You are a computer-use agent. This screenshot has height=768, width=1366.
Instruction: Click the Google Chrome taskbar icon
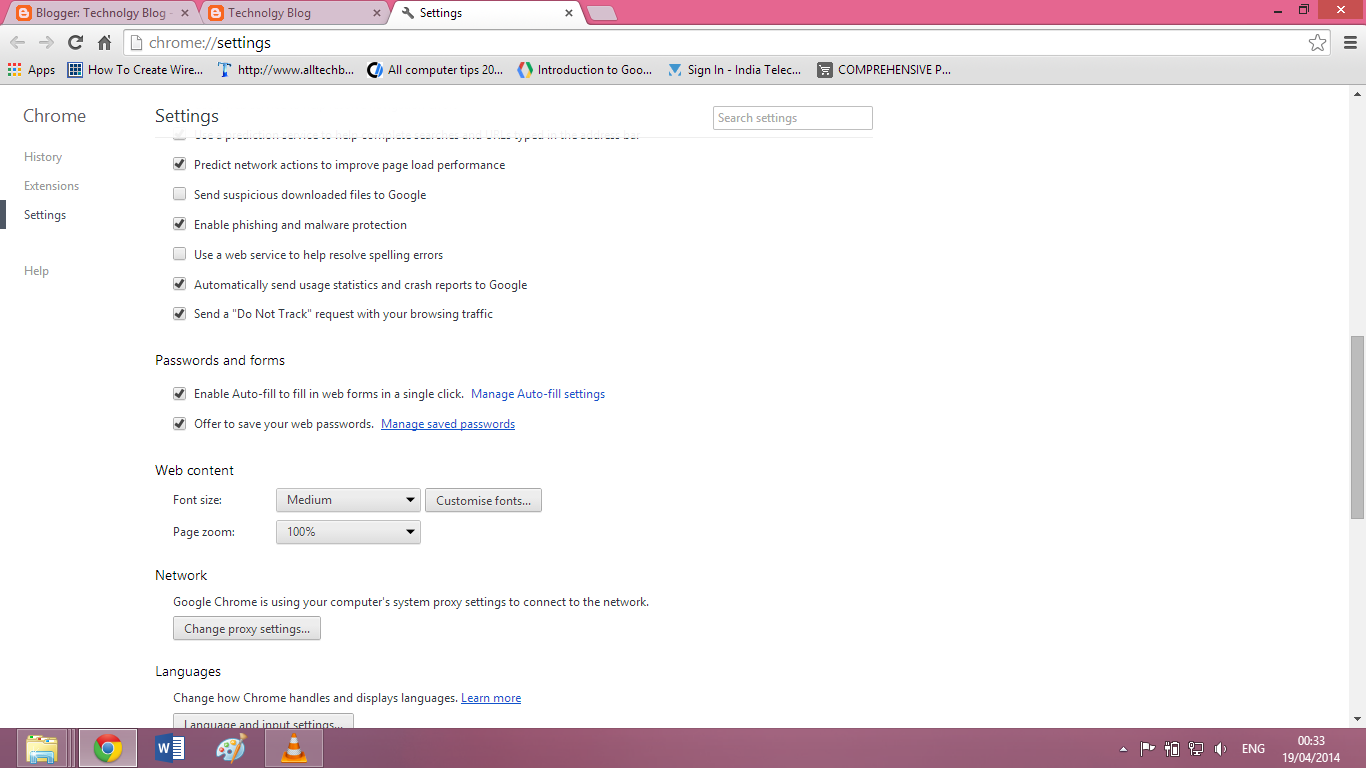point(108,748)
